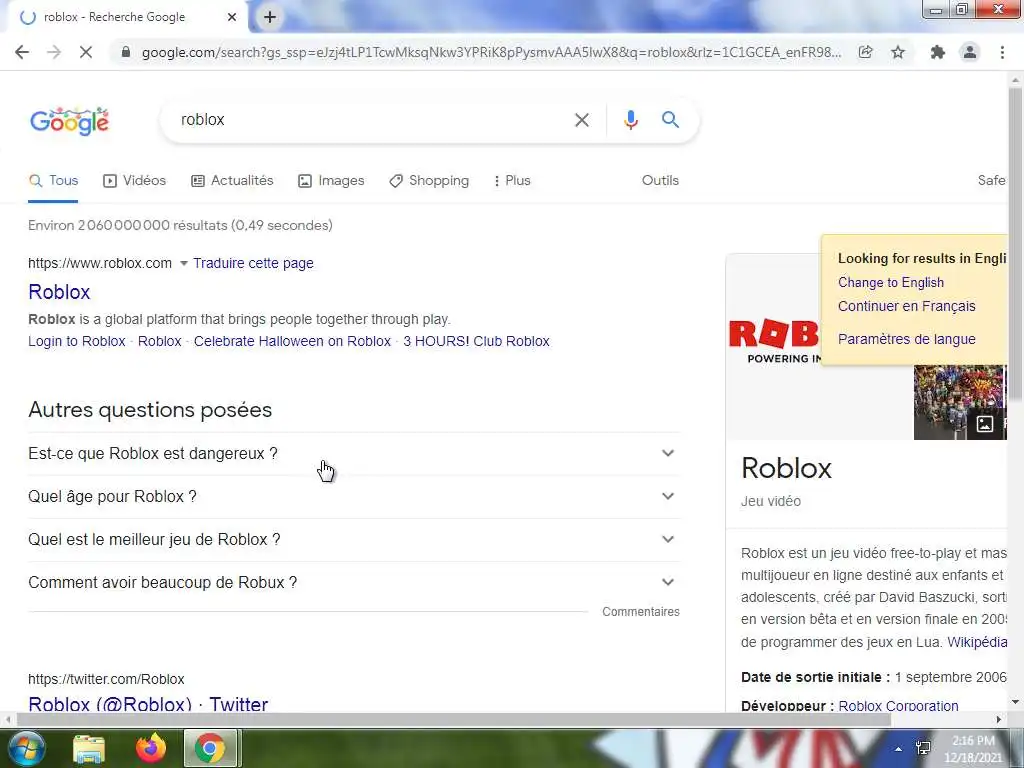
Task: Open Celebrate Halloween on Roblox link
Action: [x=292, y=341]
